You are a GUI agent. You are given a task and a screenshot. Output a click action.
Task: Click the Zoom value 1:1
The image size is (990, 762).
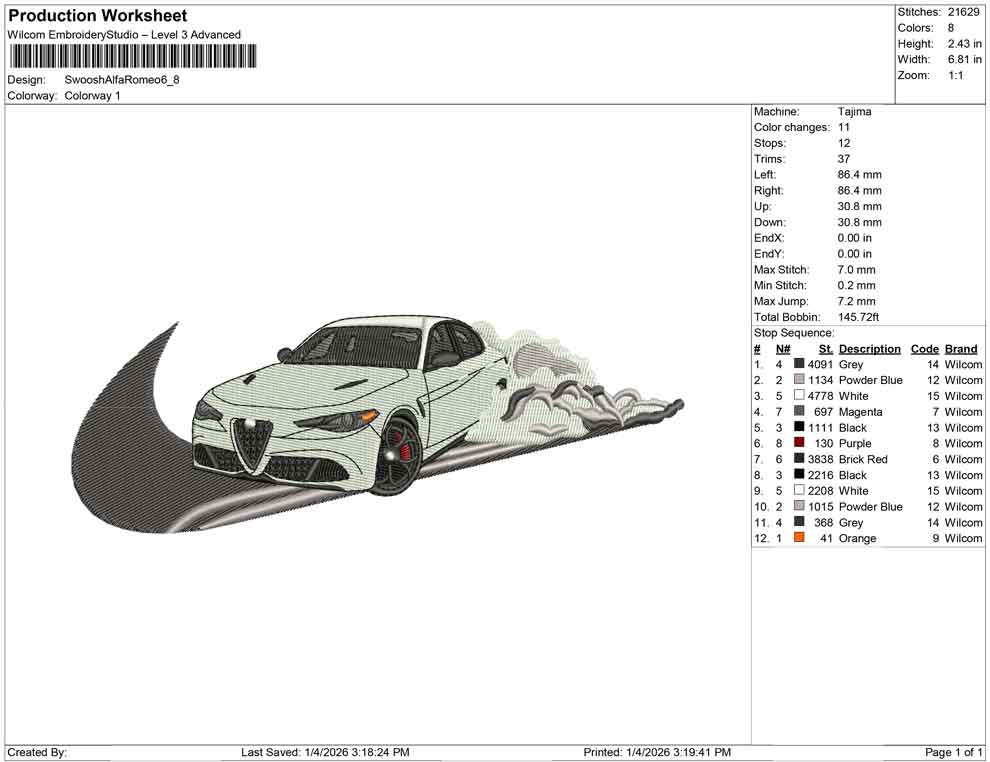pyautogui.click(x=955, y=75)
